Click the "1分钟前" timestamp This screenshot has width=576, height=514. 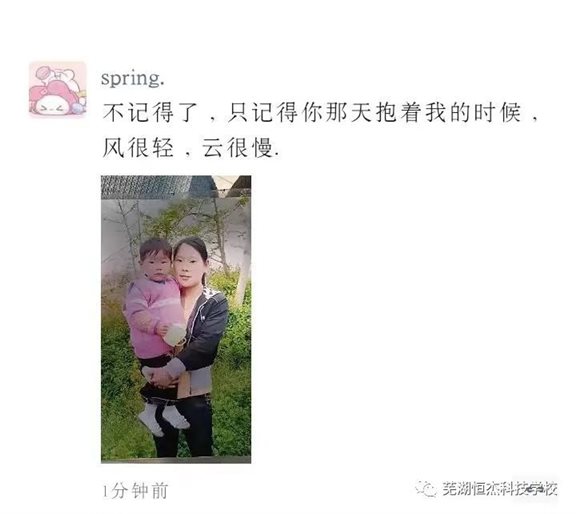tap(136, 491)
